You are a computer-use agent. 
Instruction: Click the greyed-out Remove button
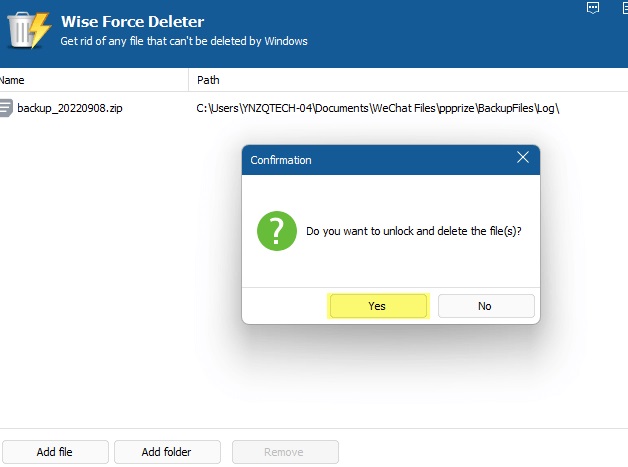tap(284, 452)
